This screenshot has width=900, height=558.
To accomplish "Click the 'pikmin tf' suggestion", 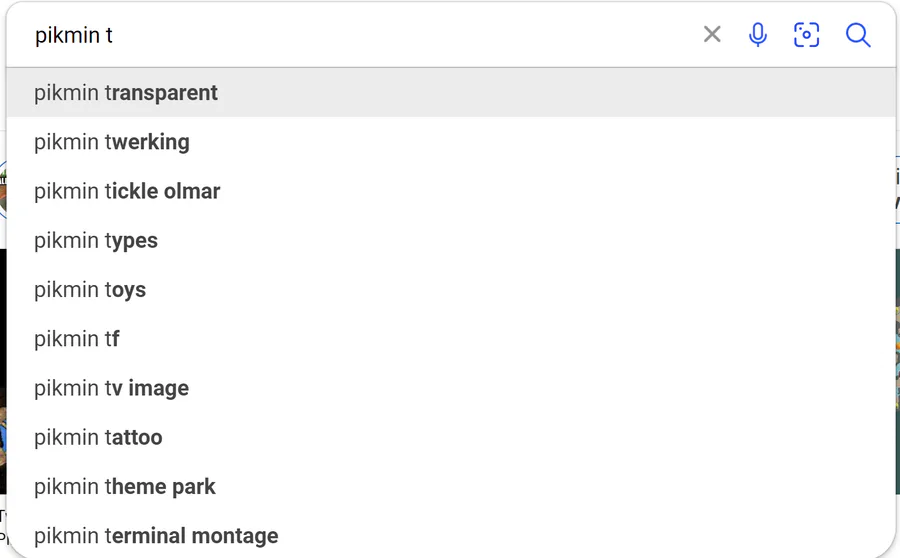I will tap(77, 339).
